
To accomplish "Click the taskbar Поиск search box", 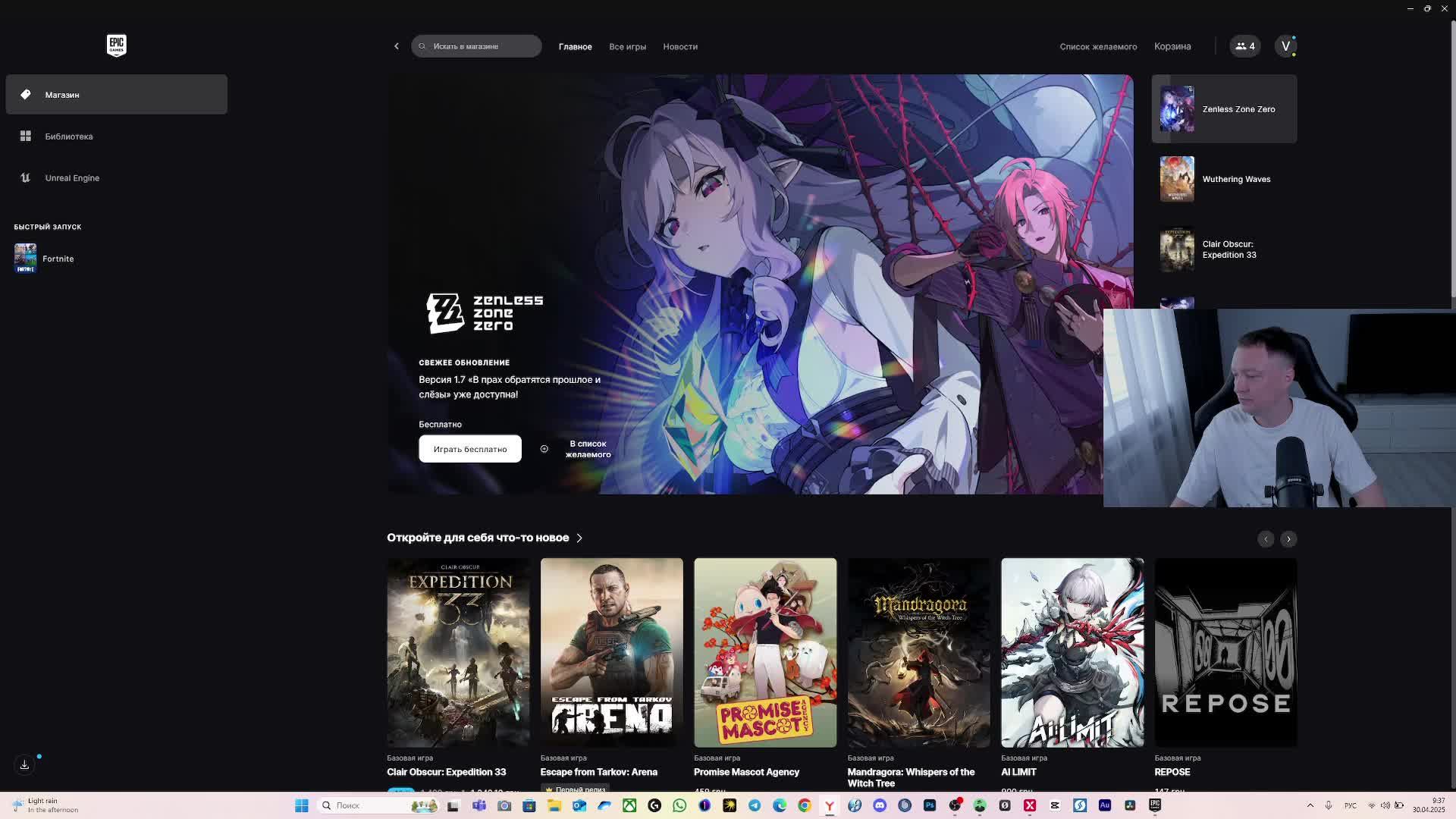I will (378, 805).
